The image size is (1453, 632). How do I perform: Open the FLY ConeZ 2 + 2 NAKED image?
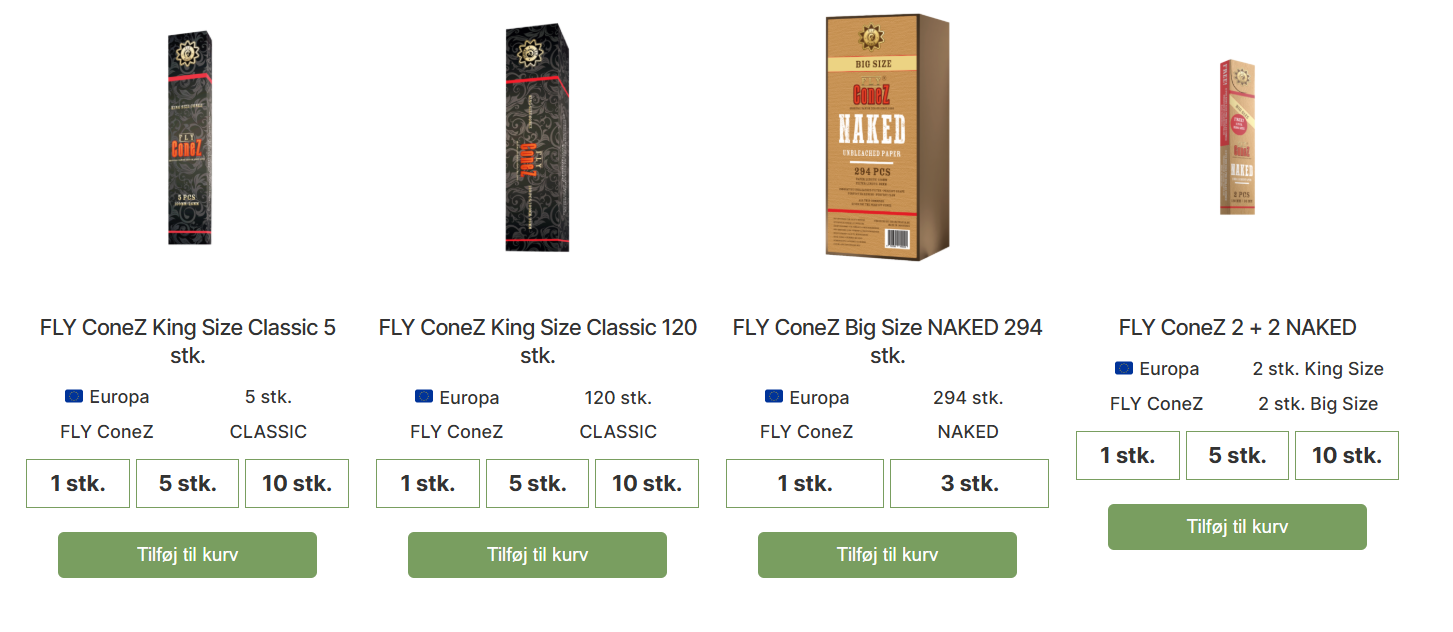(1237, 138)
